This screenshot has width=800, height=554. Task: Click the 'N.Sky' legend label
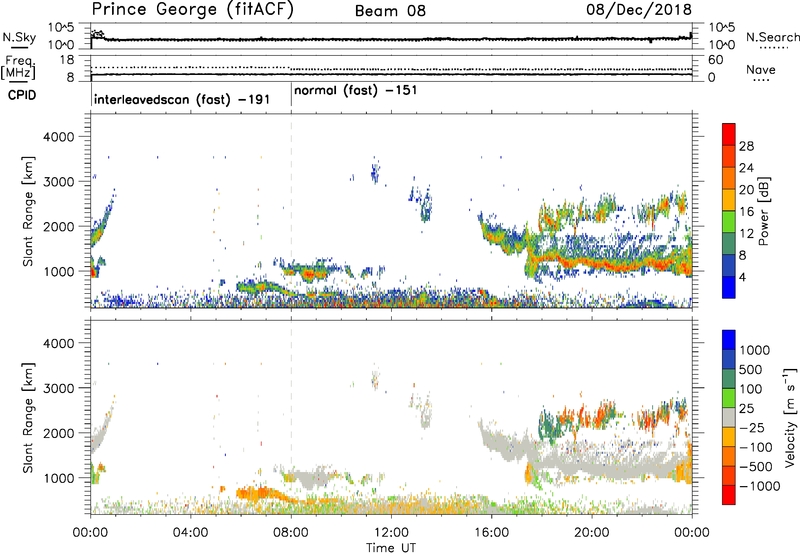coord(19,37)
